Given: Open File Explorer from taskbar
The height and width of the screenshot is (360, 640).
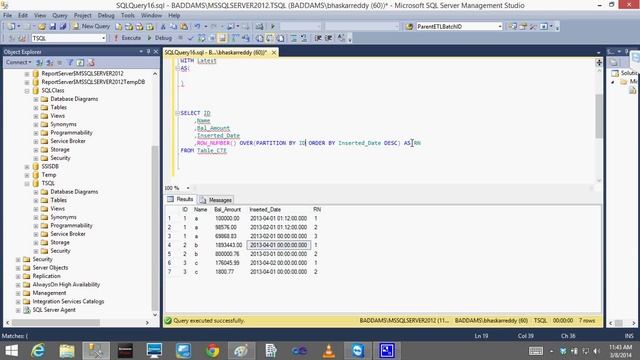Looking at the screenshot, I should pos(67,351).
